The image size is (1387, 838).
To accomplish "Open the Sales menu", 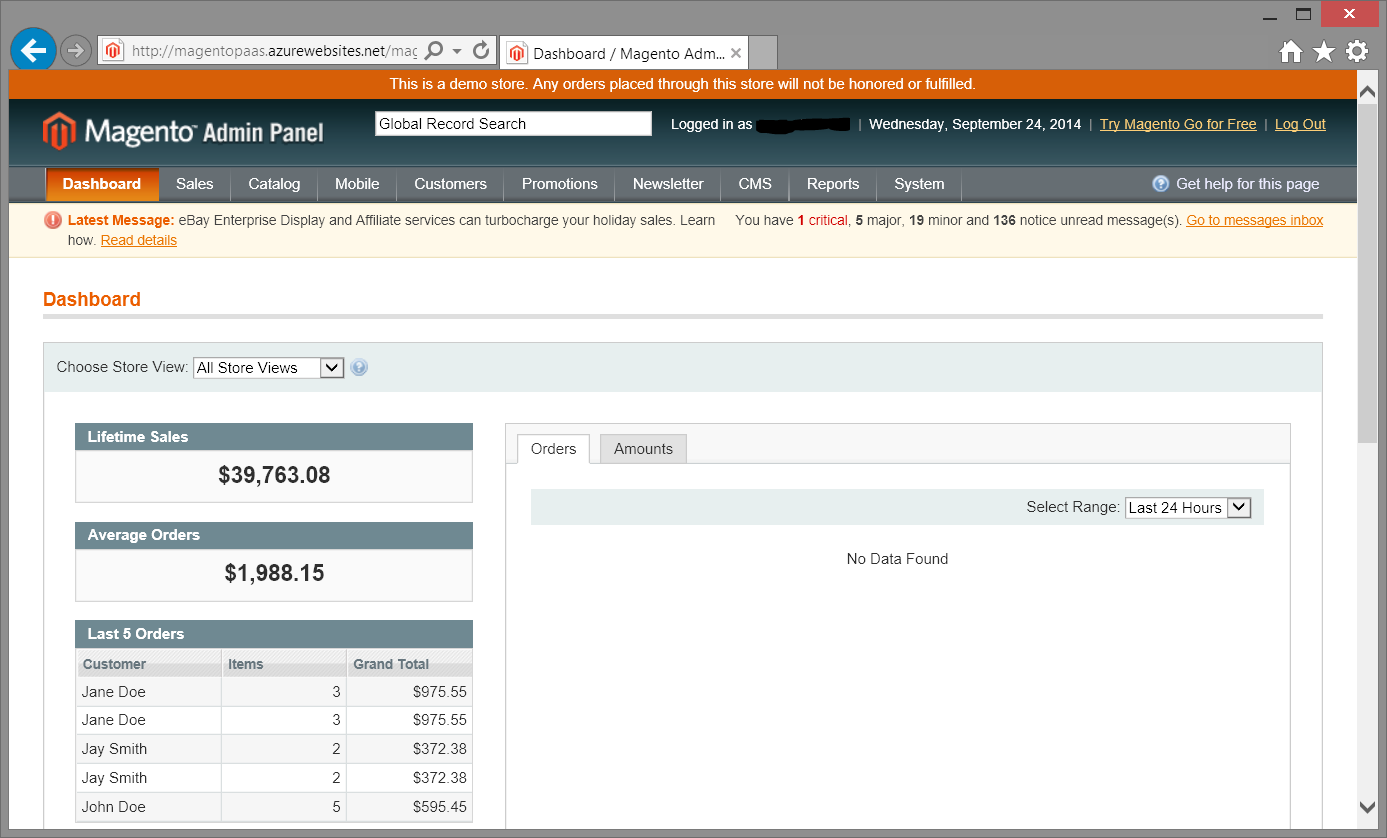I will [195, 184].
